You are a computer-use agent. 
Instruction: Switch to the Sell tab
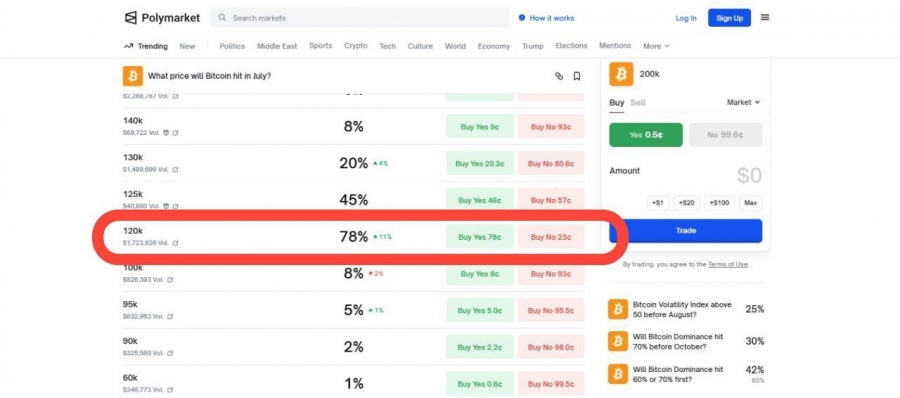(x=638, y=102)
